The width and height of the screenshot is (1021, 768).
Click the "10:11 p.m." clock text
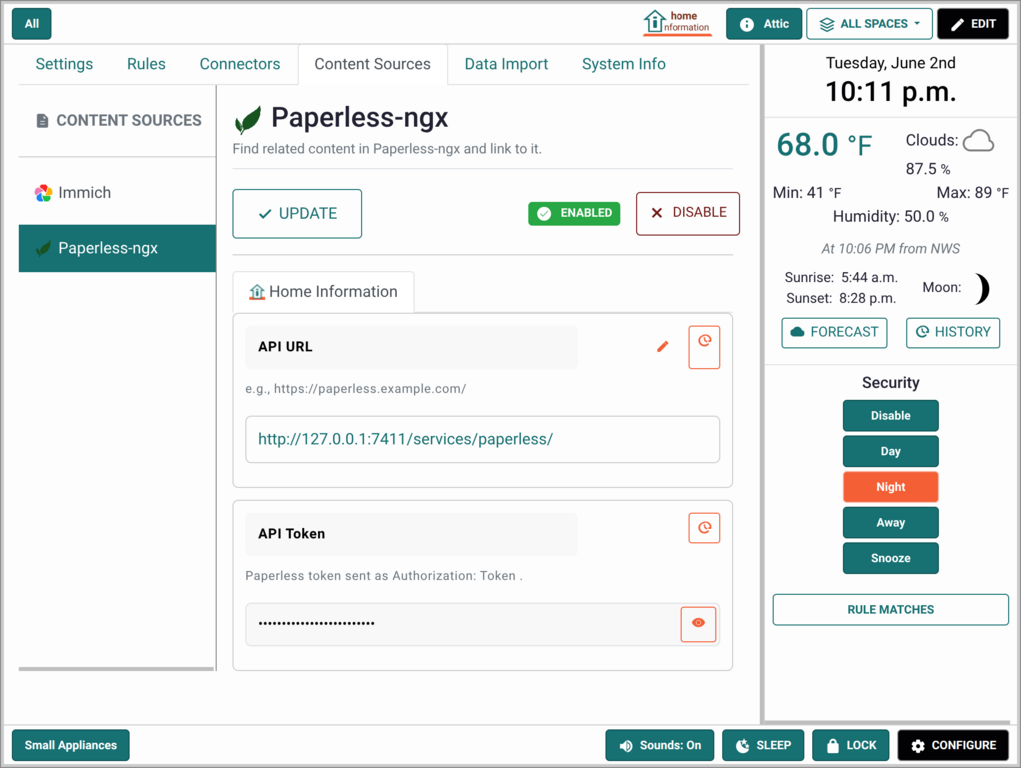891,92
